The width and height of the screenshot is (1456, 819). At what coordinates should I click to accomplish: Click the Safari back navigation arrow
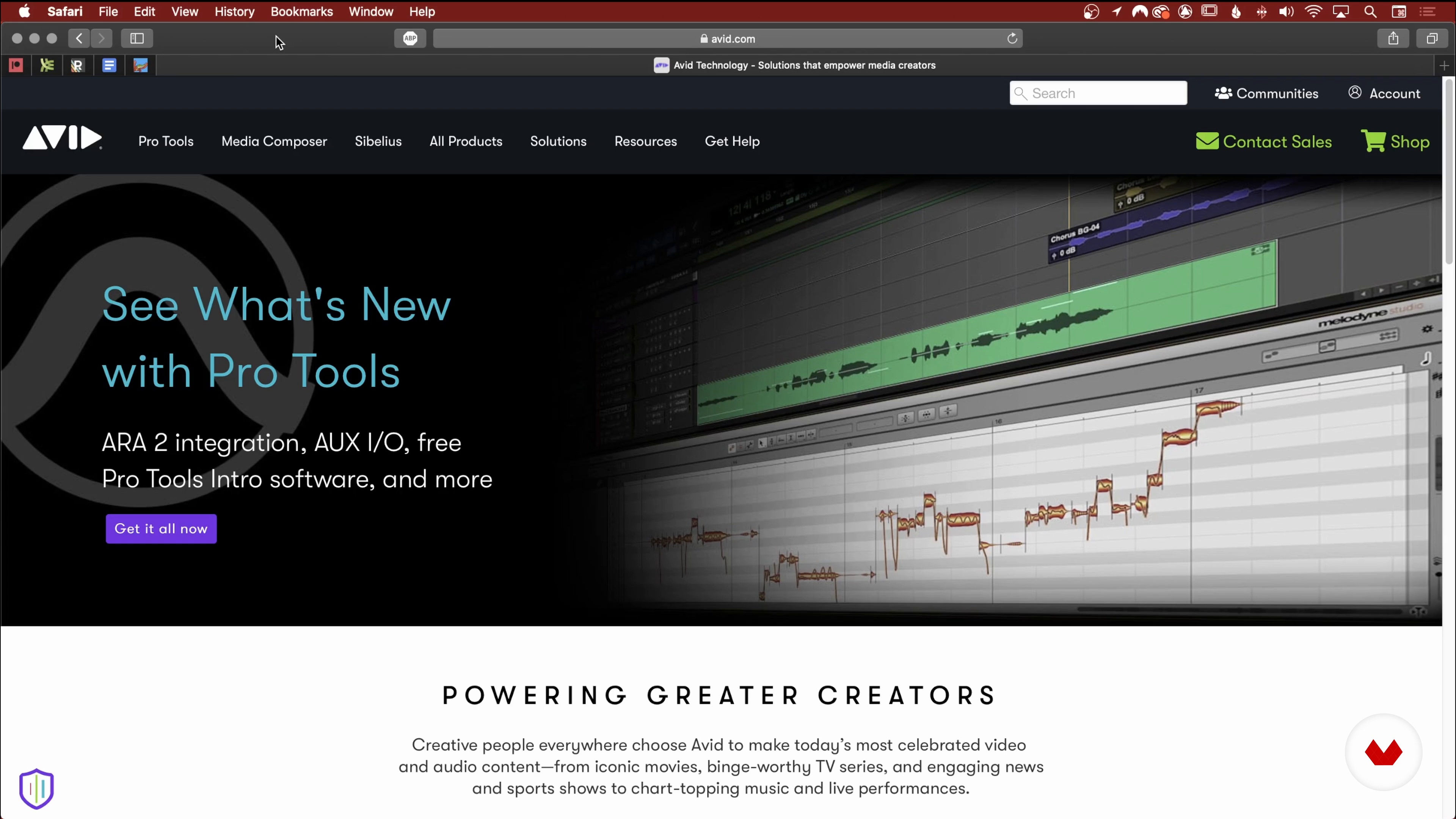click(79, 38)
